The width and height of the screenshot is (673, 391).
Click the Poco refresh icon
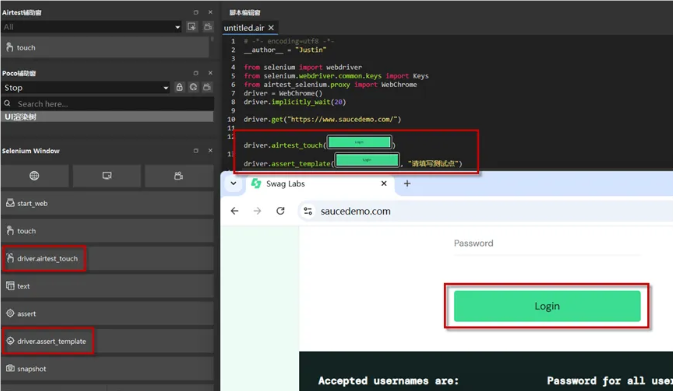click(x=194, y=87)
